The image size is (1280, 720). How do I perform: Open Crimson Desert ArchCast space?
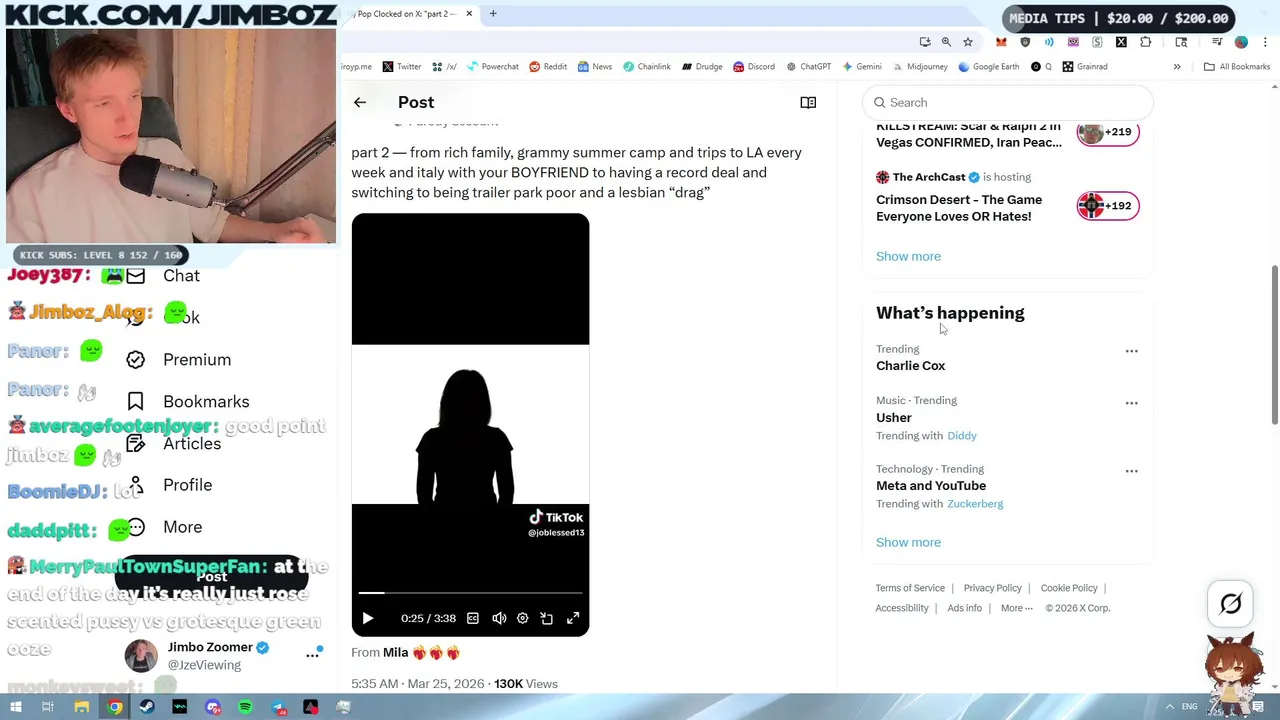coord(959,208)
